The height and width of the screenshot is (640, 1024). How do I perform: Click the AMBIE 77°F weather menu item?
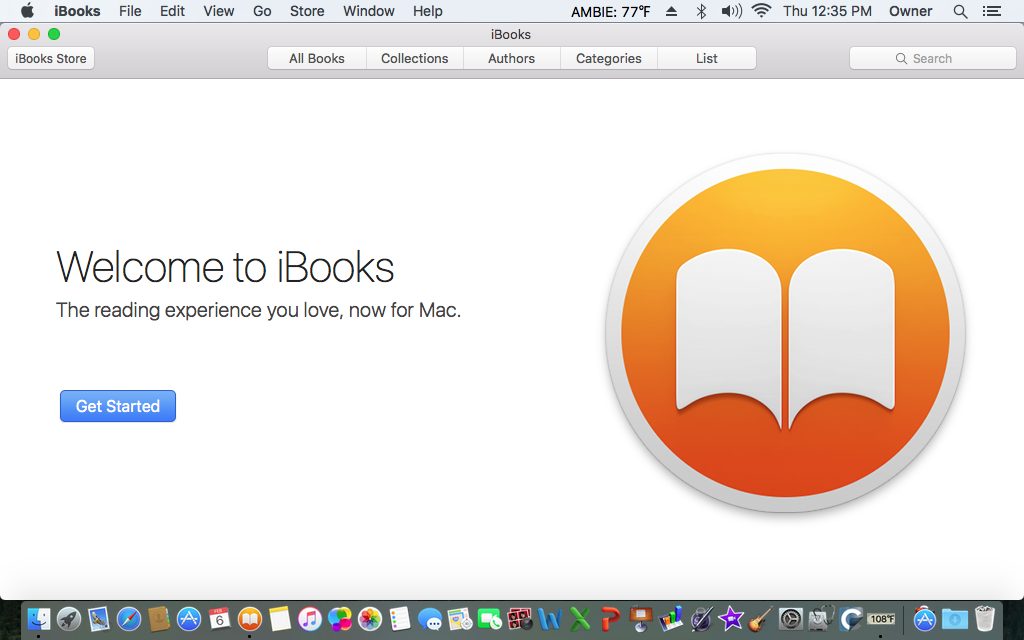coord(611,11)
